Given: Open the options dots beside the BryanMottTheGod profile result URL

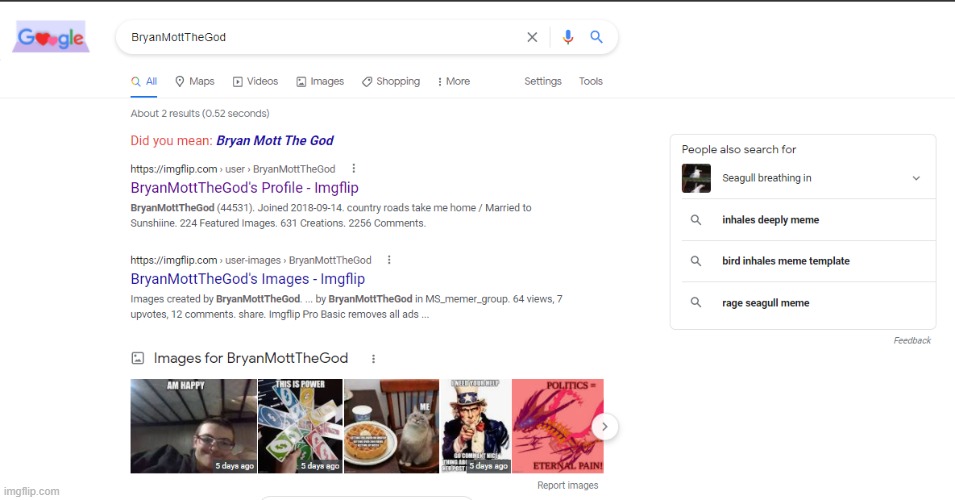Looking at the screenshot, I should 353,169.
